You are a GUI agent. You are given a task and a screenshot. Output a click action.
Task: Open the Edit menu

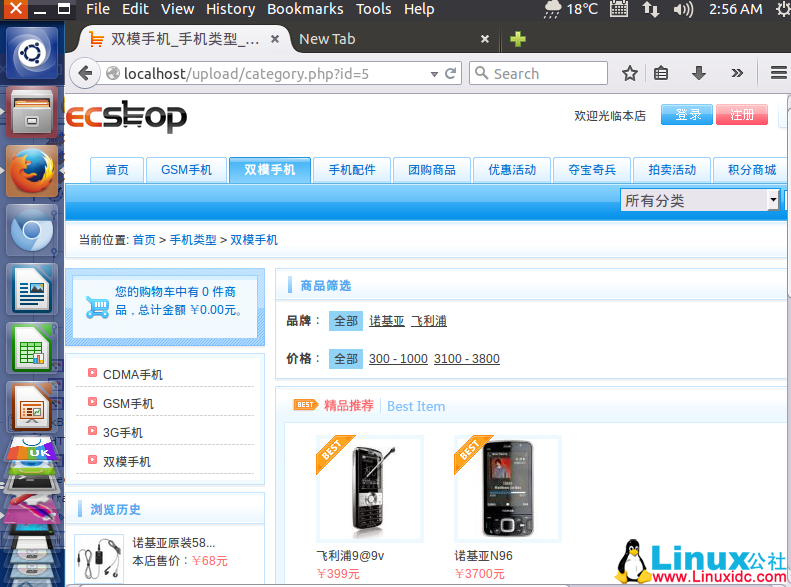[135, 9]
